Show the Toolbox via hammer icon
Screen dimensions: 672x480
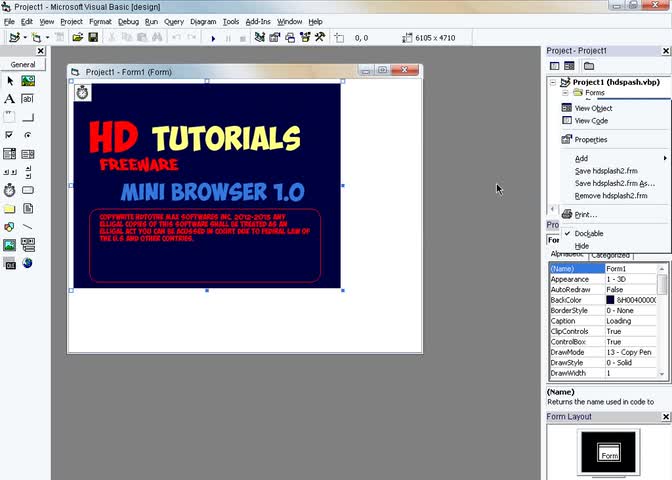click(x=320, y=38)
